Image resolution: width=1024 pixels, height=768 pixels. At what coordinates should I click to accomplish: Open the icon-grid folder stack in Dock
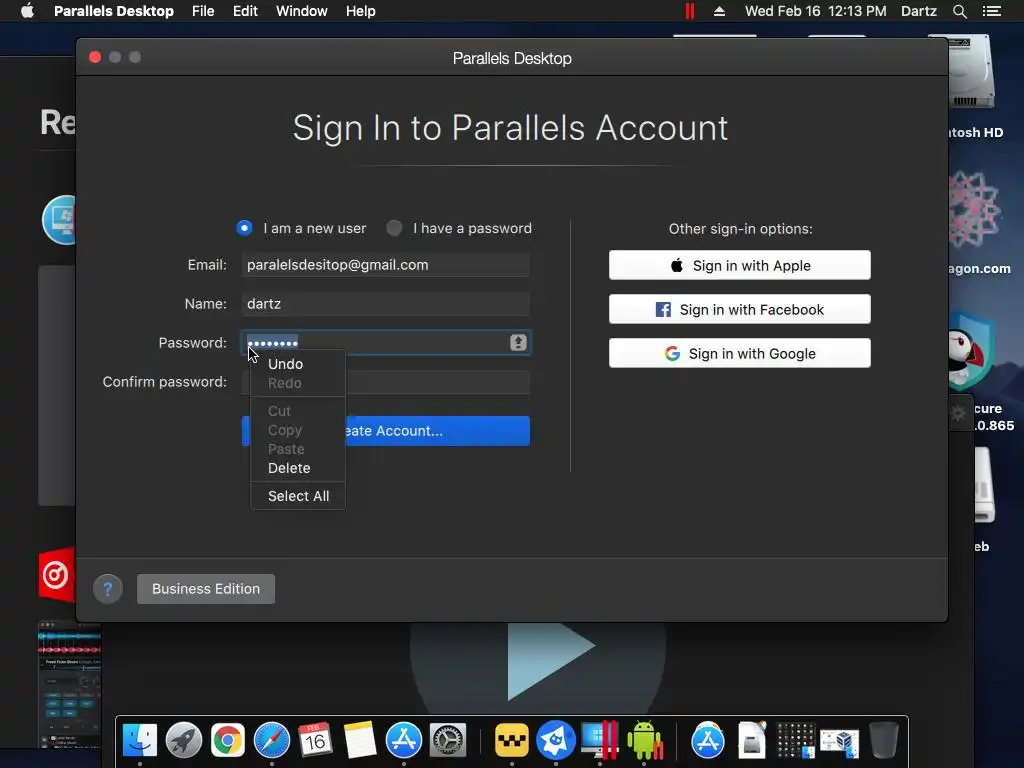point(795,741)
